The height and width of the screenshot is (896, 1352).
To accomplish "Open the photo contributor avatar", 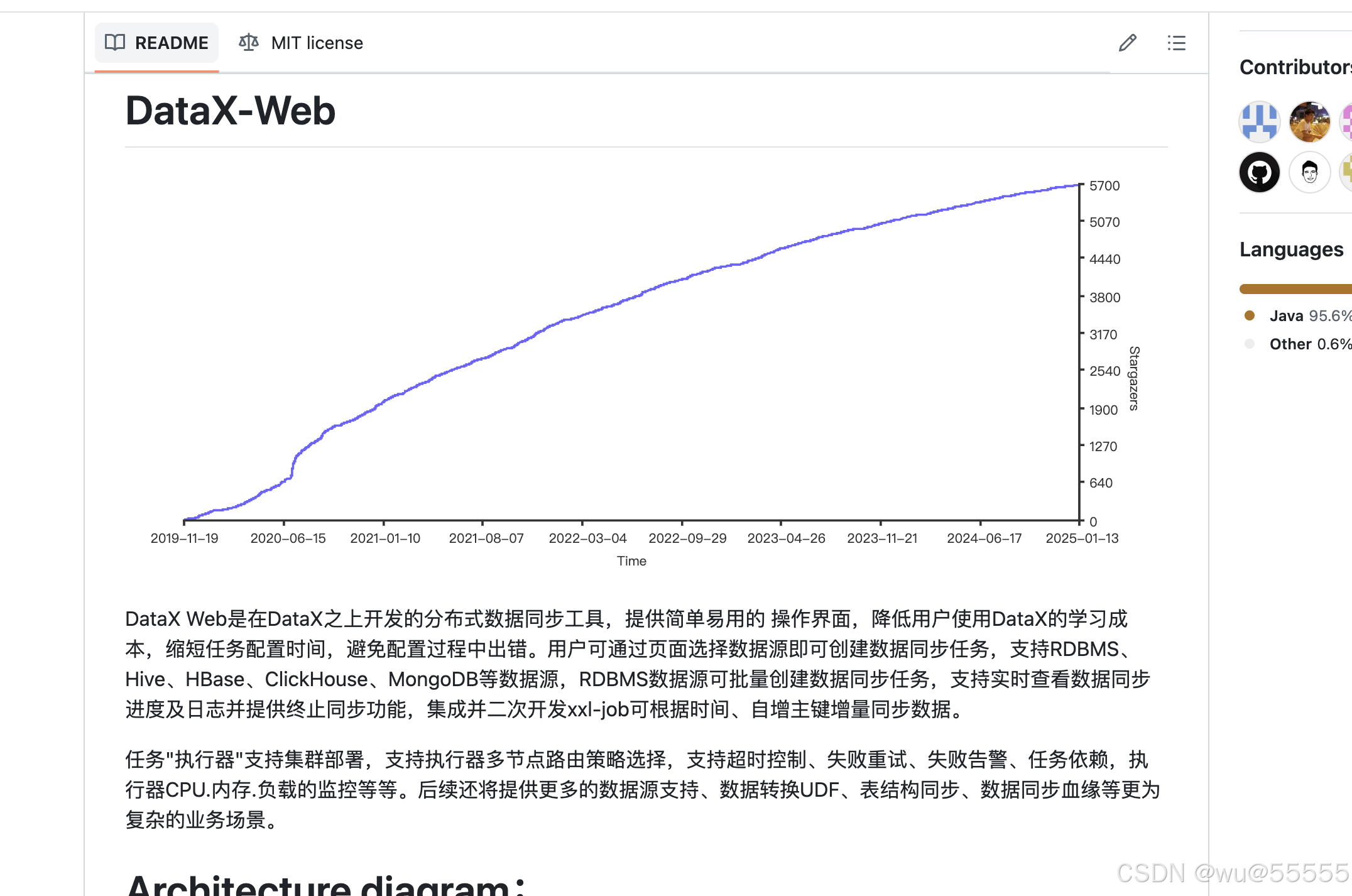I will pyautogui.click(x=1309, y=122).
